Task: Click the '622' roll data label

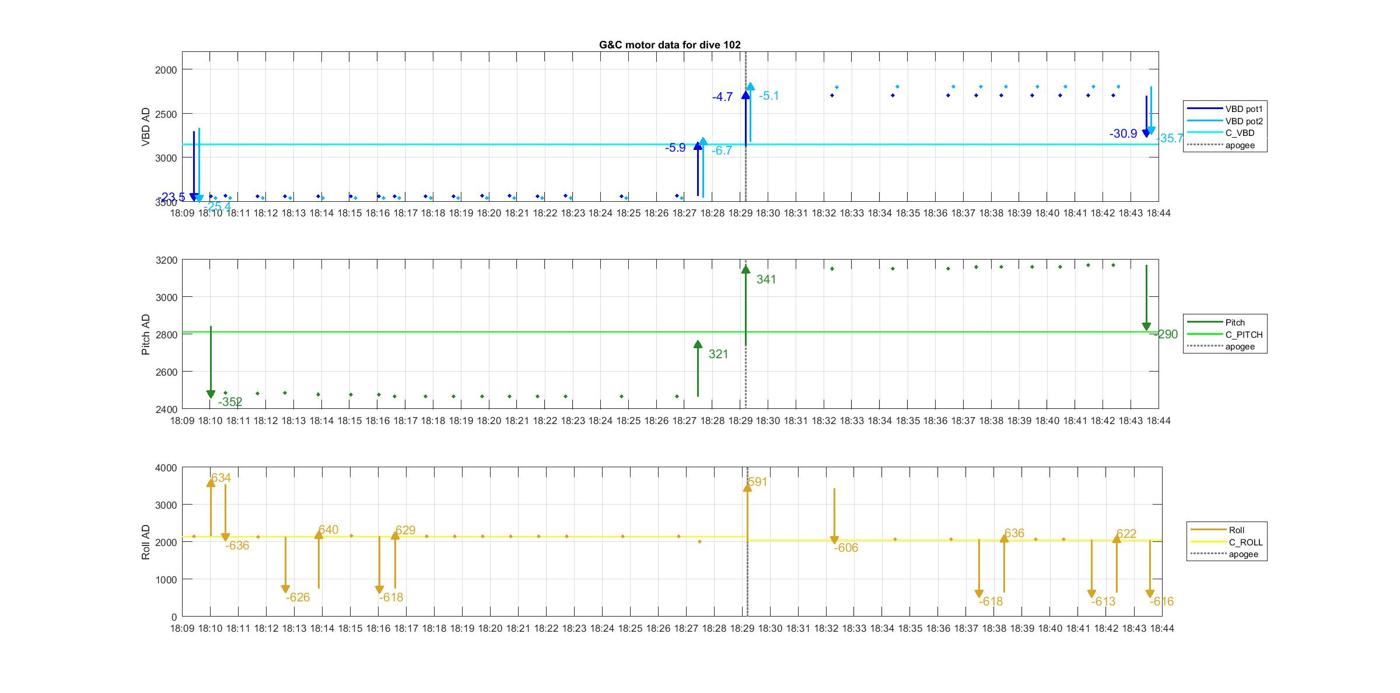Action: tap(1126, 535)
